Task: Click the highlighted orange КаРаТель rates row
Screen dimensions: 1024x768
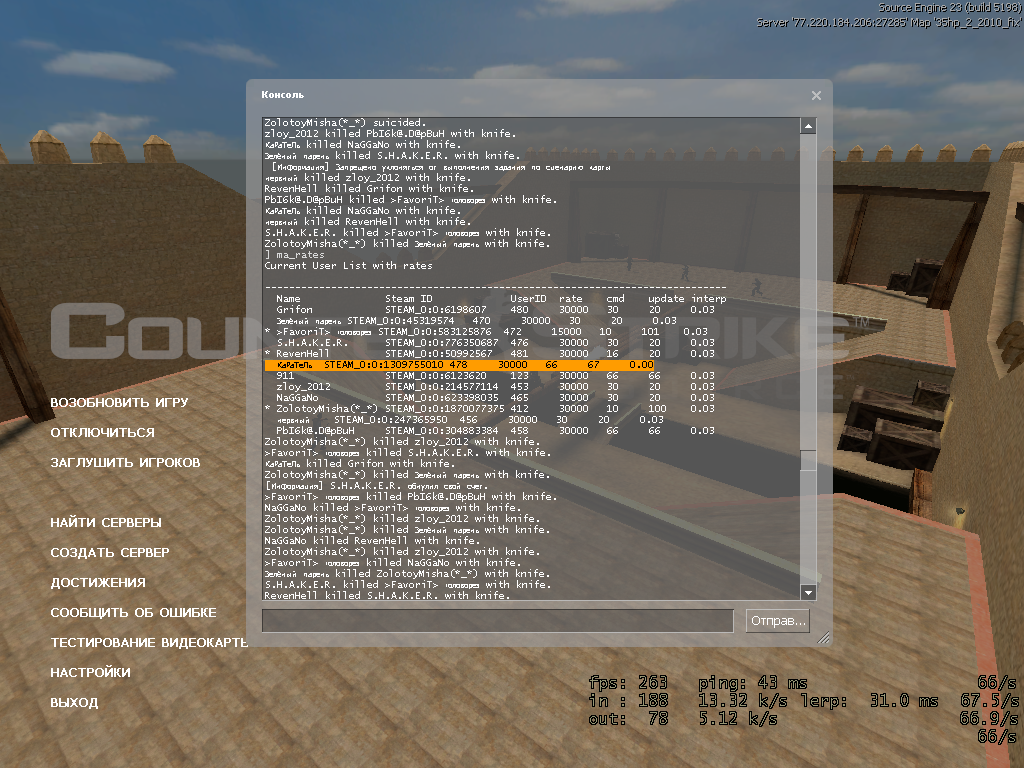Action: point(459,365)
